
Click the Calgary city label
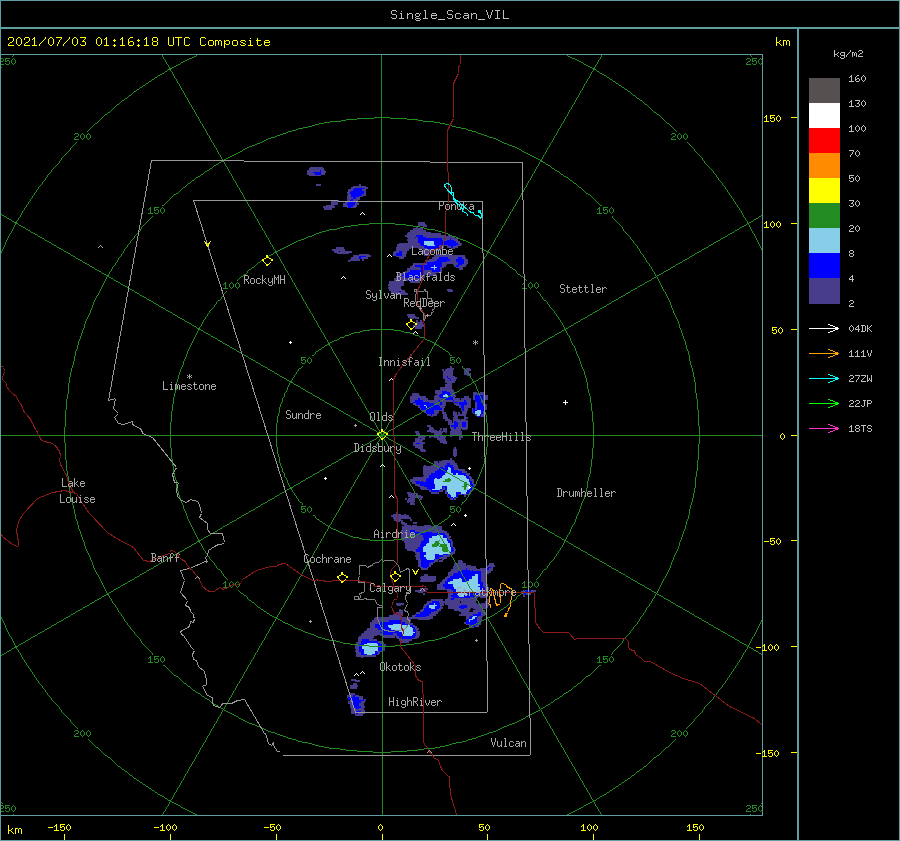click(x=390, y=588)
